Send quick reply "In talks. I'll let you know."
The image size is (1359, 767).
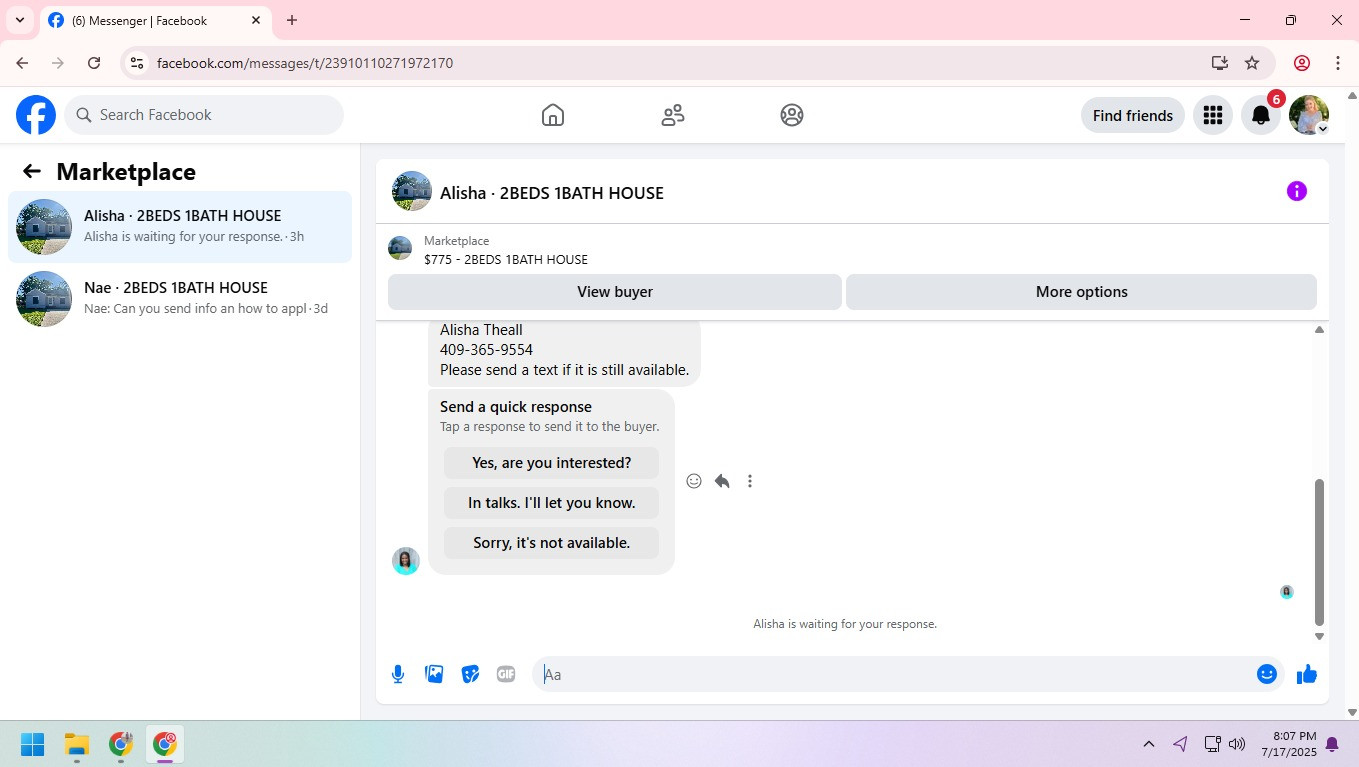click(x=552, y=503)
